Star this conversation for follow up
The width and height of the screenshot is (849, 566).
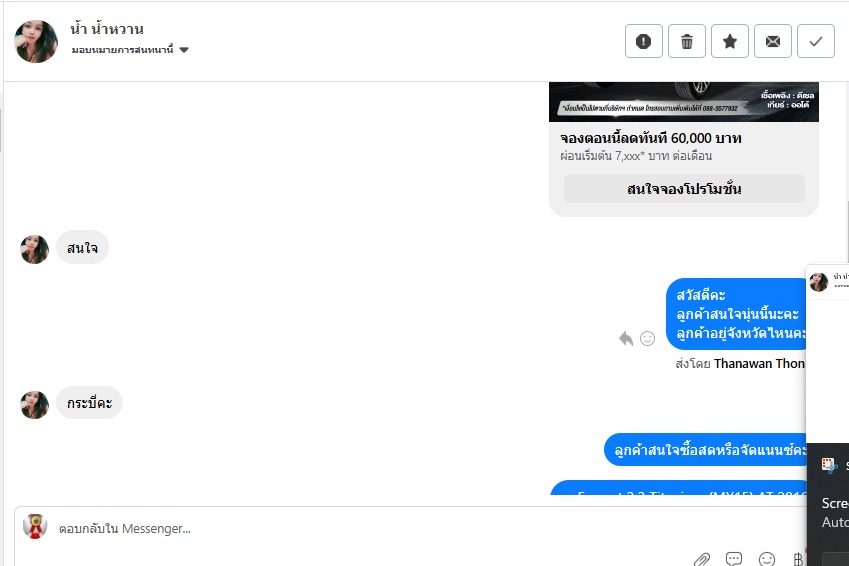click(x=729, y=41)
